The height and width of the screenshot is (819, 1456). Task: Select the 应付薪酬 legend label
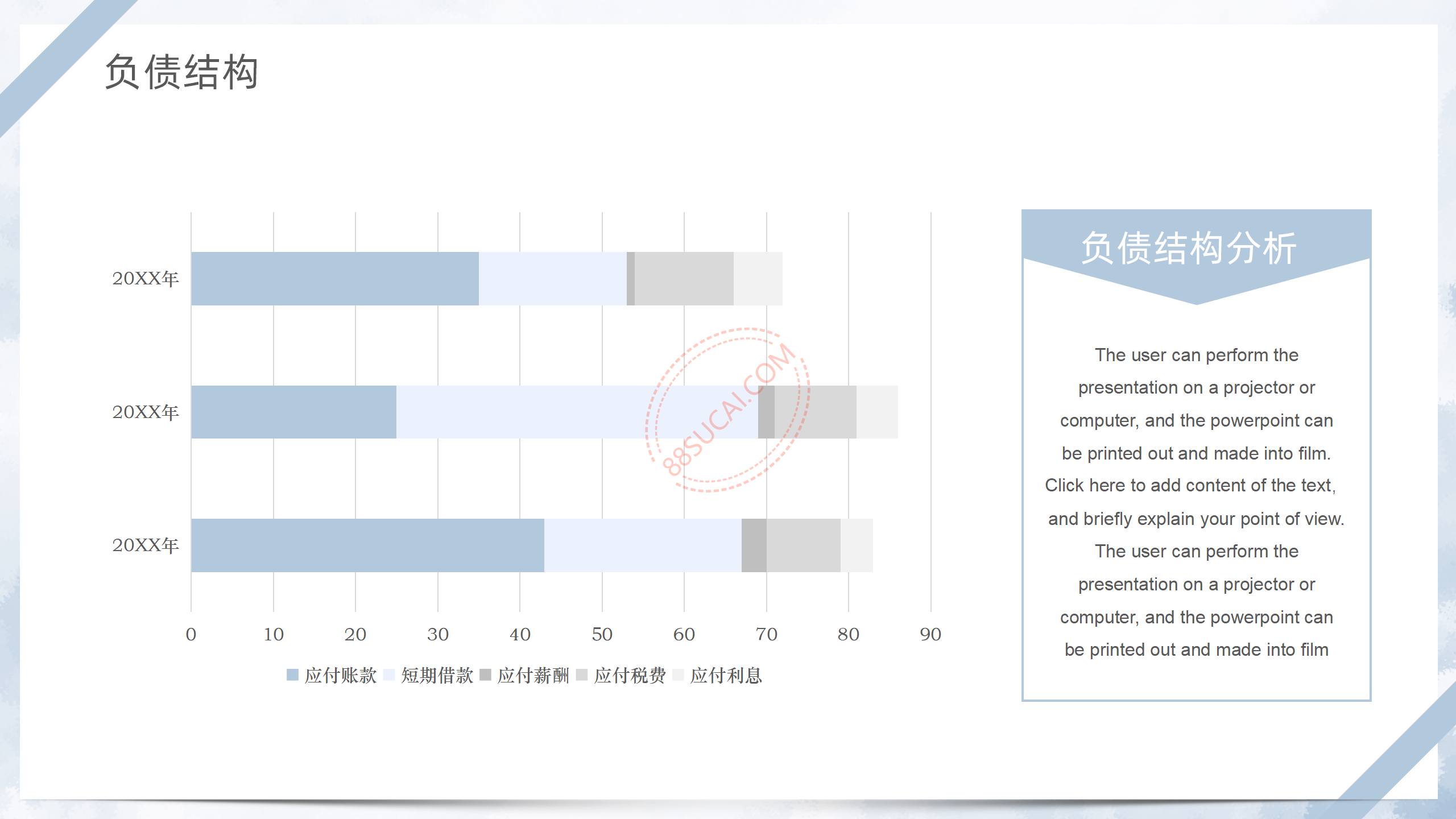(533, 676)
